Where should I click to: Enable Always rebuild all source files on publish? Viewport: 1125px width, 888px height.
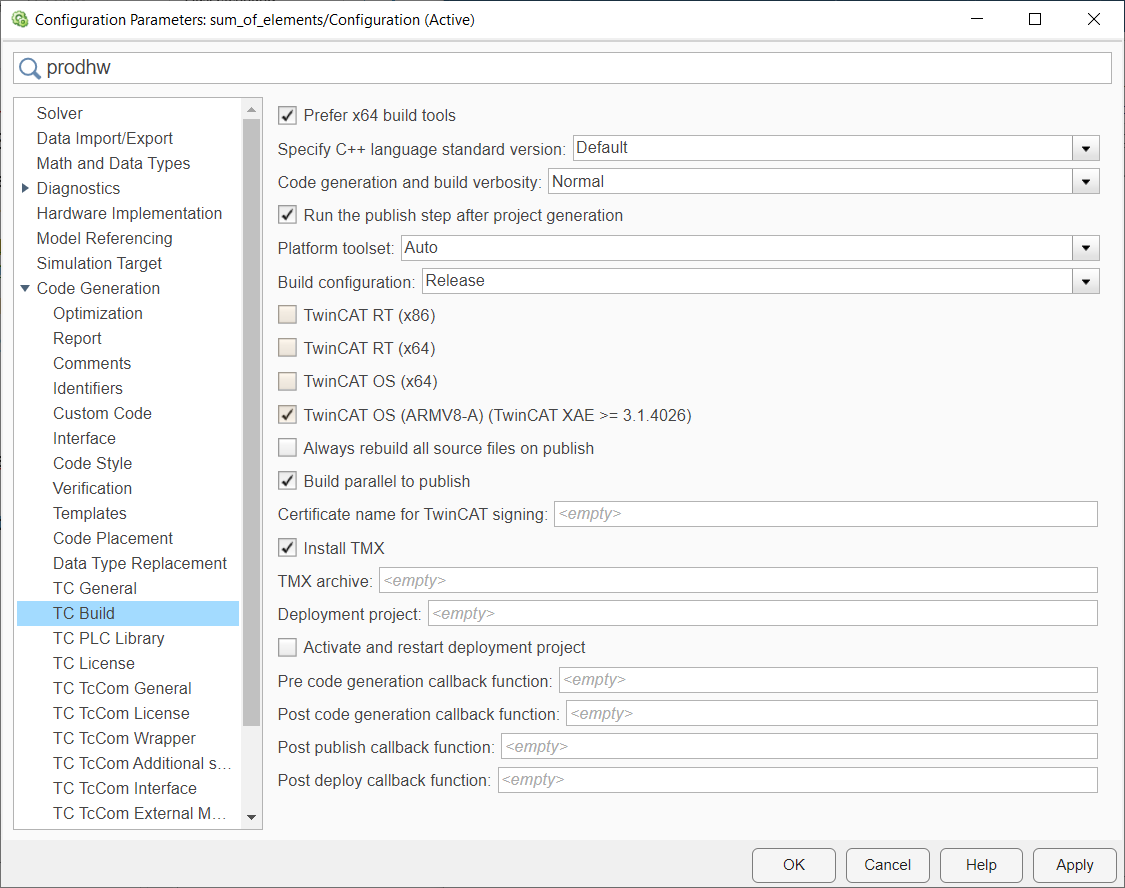pos(287,448)
